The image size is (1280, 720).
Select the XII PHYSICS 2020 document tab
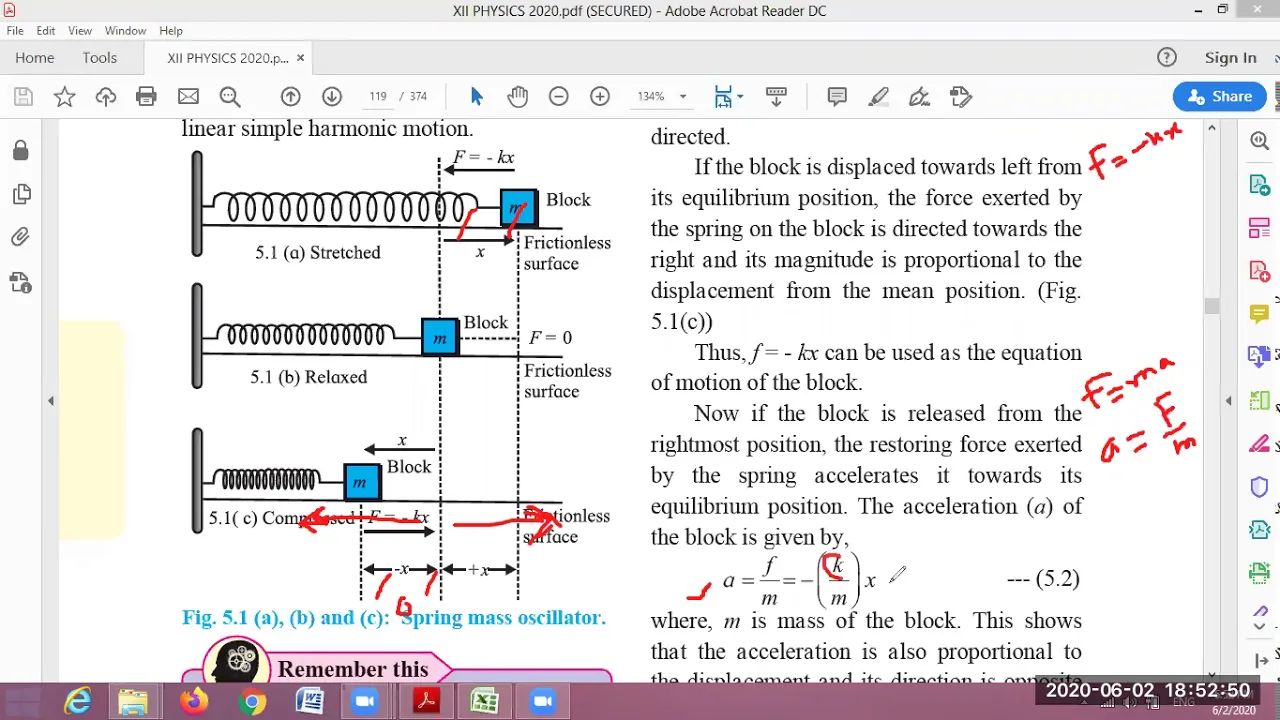(228, 58)
